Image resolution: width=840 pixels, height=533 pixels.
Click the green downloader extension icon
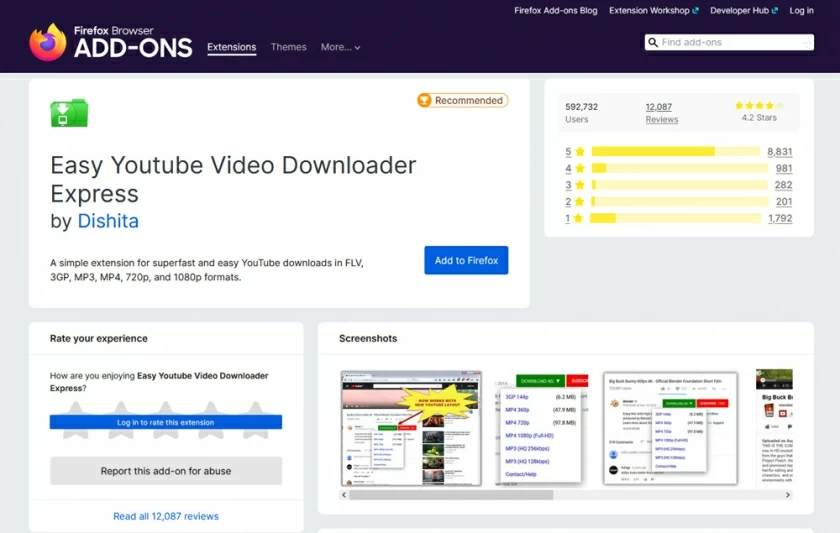pyautogui.click(x=69, y=112)
